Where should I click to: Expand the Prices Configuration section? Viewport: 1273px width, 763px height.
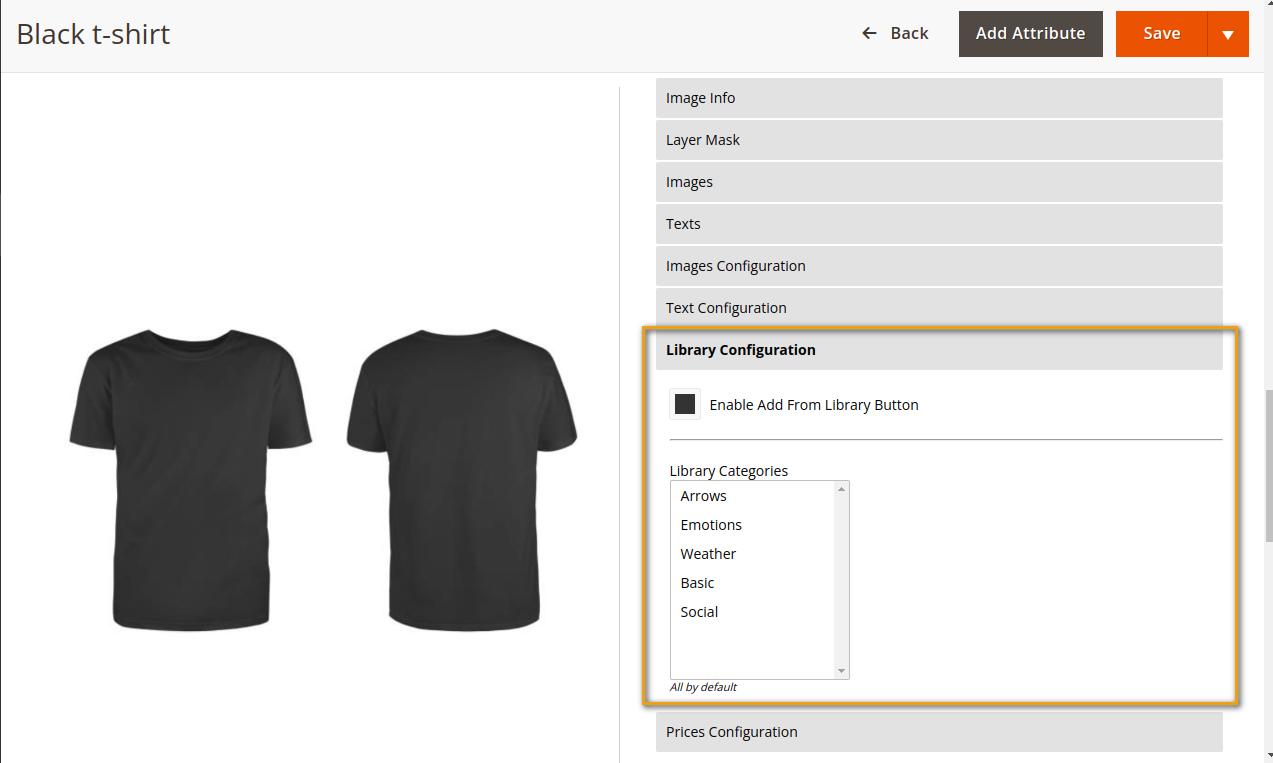(939, 732)
